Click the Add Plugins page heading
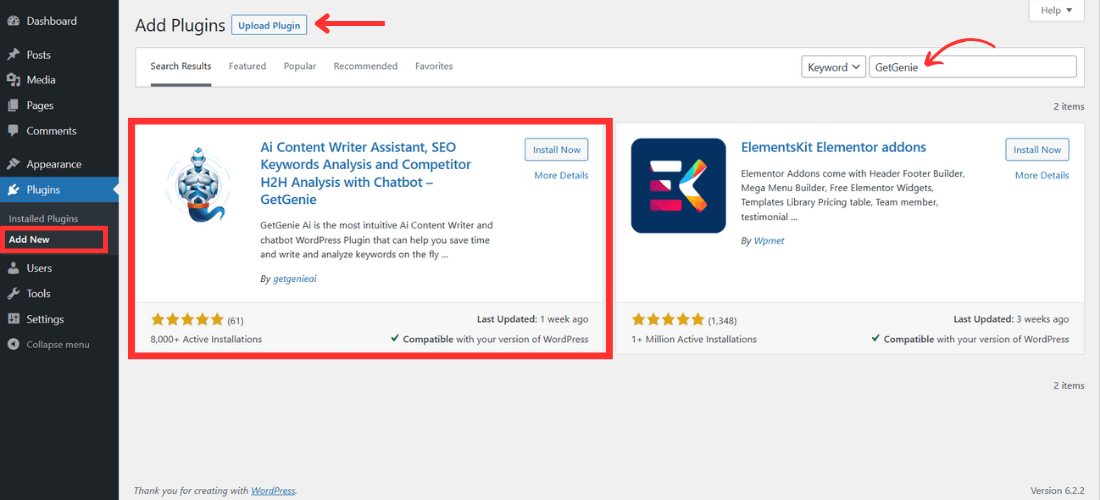This screenshot has width=1100, height=500. pos(180,26)
